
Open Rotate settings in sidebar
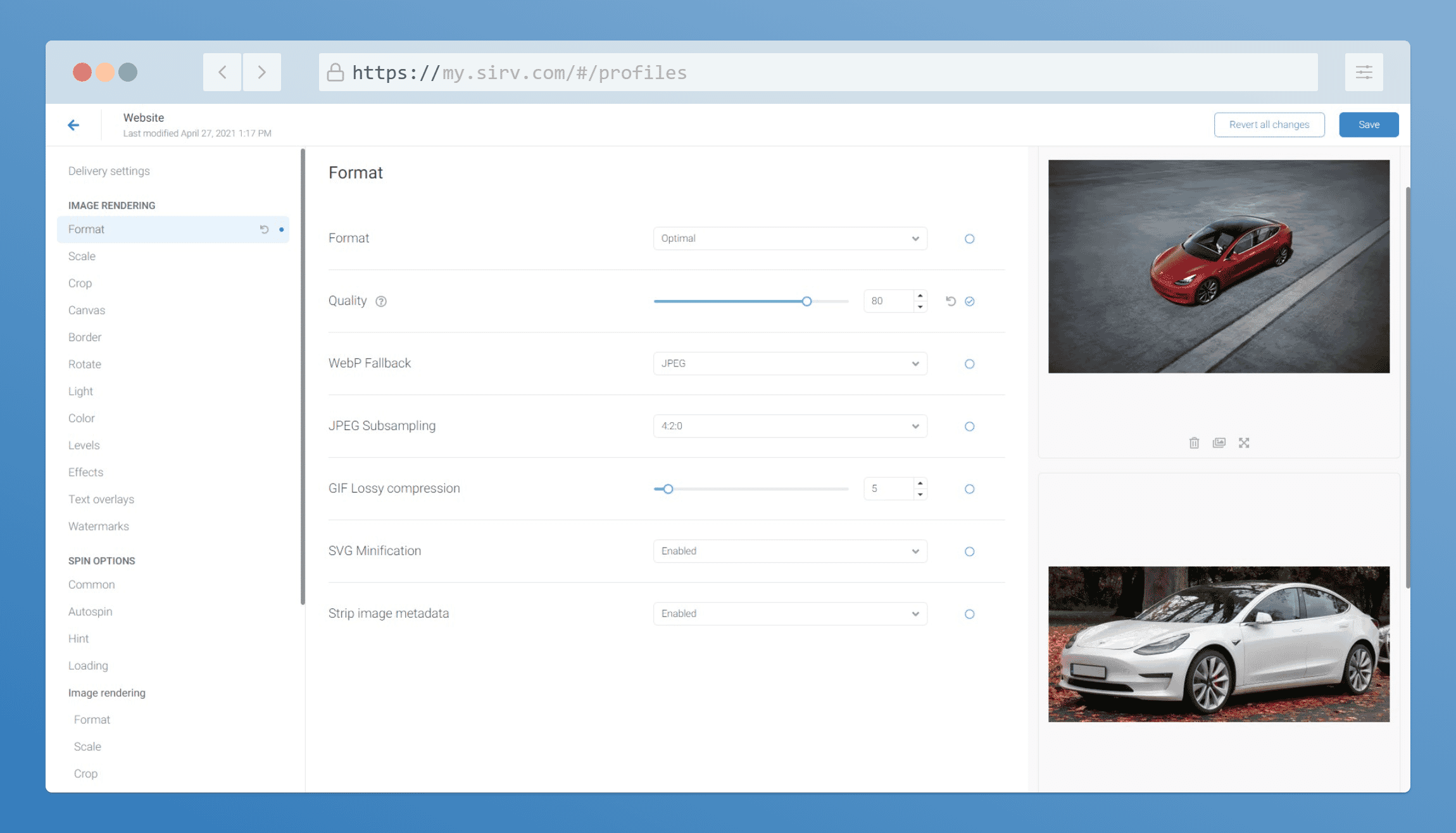click(x=85, y=365)
